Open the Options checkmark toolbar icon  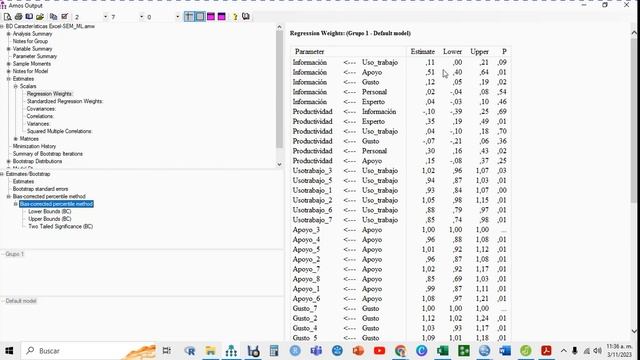point(64,17)
